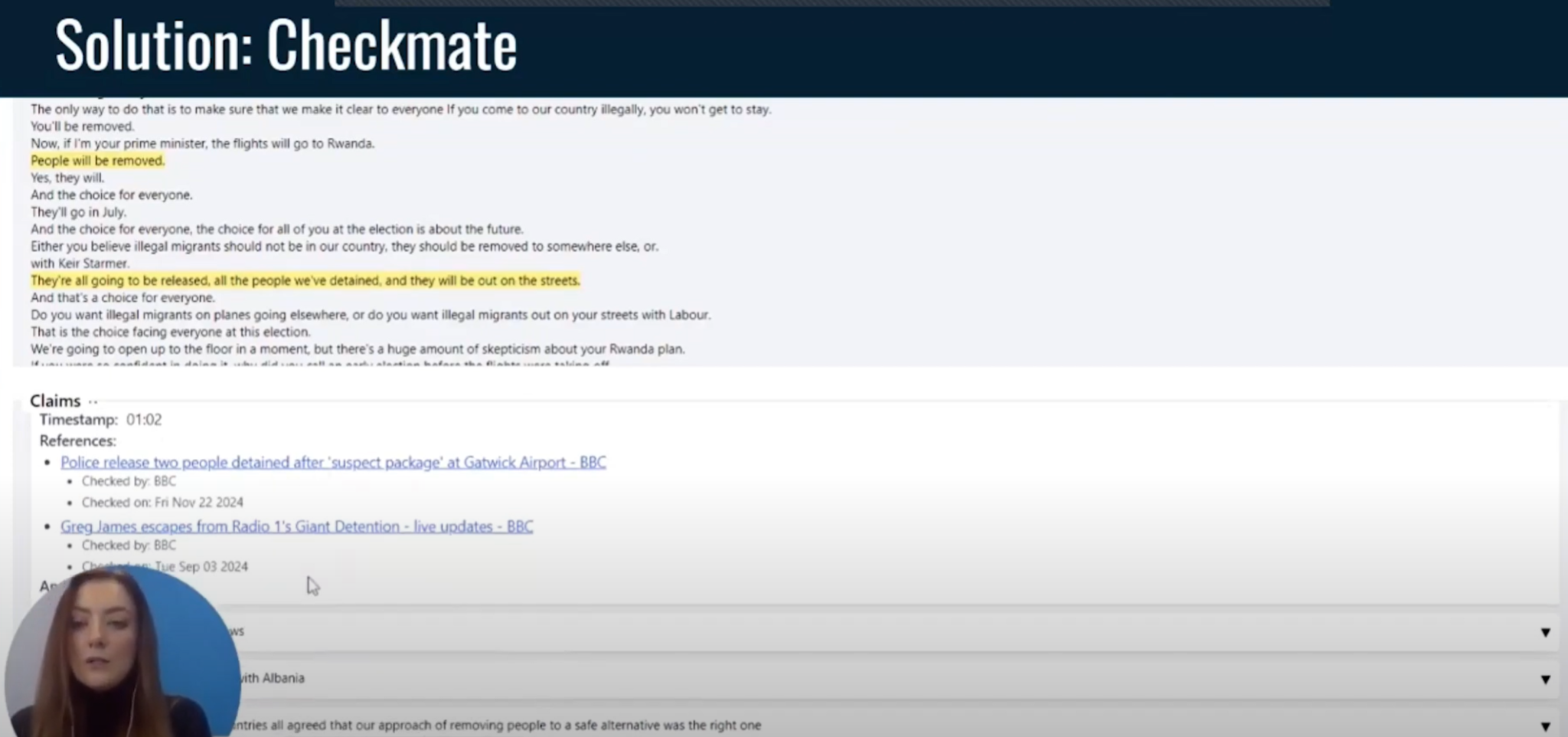This screenshot has height=737, width=1568.
Task: Click the 'Solution: Checkmate' slide title
Action: click(286, 46)
